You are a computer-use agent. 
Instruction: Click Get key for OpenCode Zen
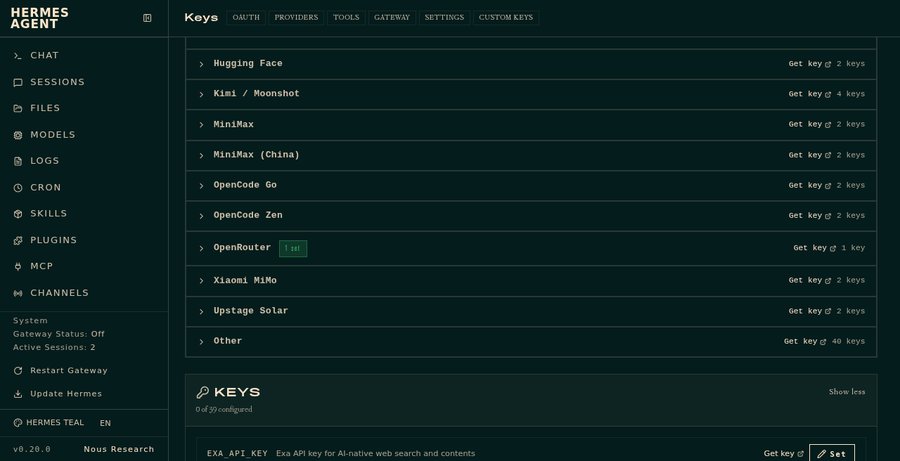(809, 216)
